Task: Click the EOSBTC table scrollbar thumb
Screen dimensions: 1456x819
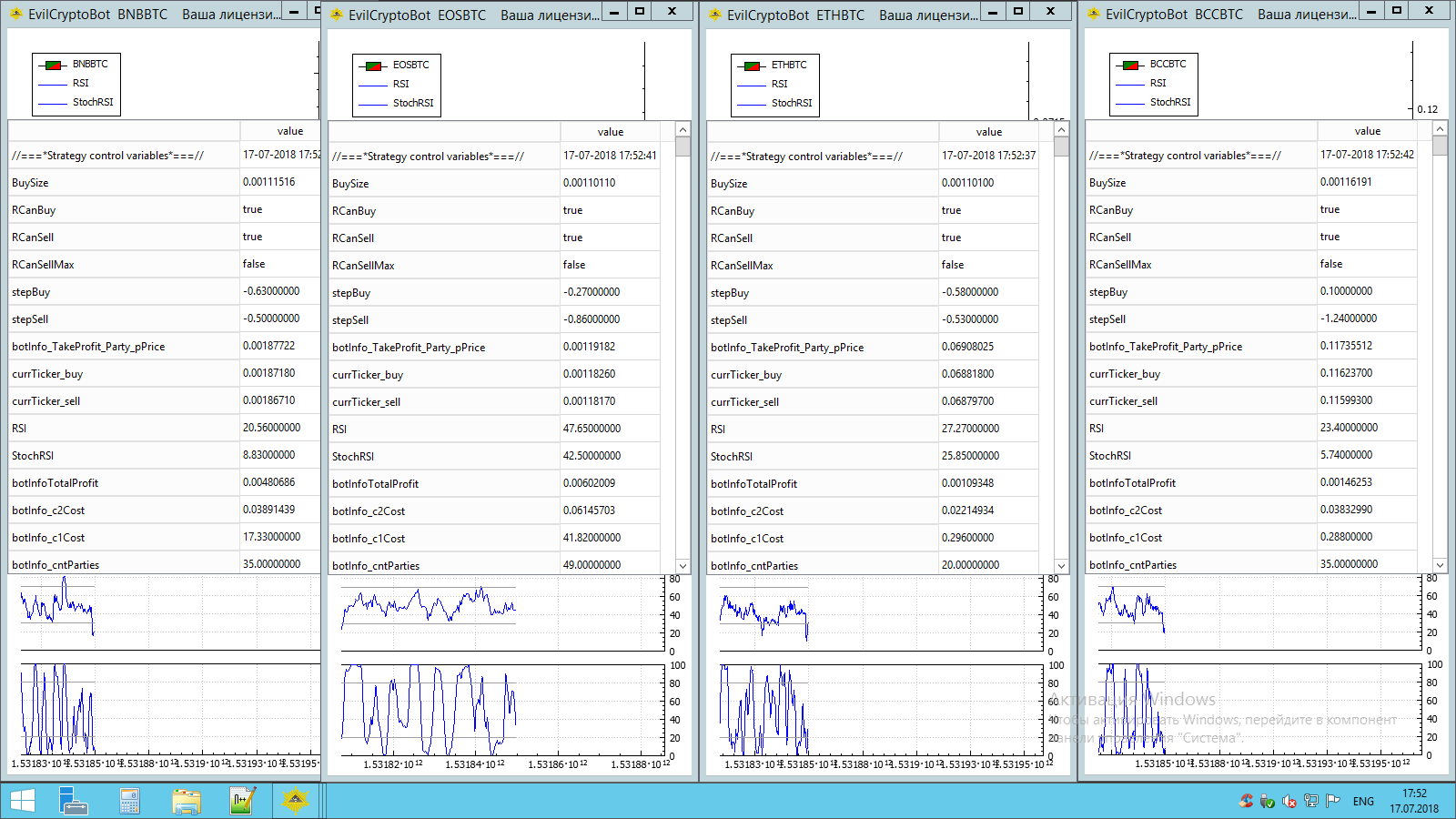Action: click(x=682, y=147)
